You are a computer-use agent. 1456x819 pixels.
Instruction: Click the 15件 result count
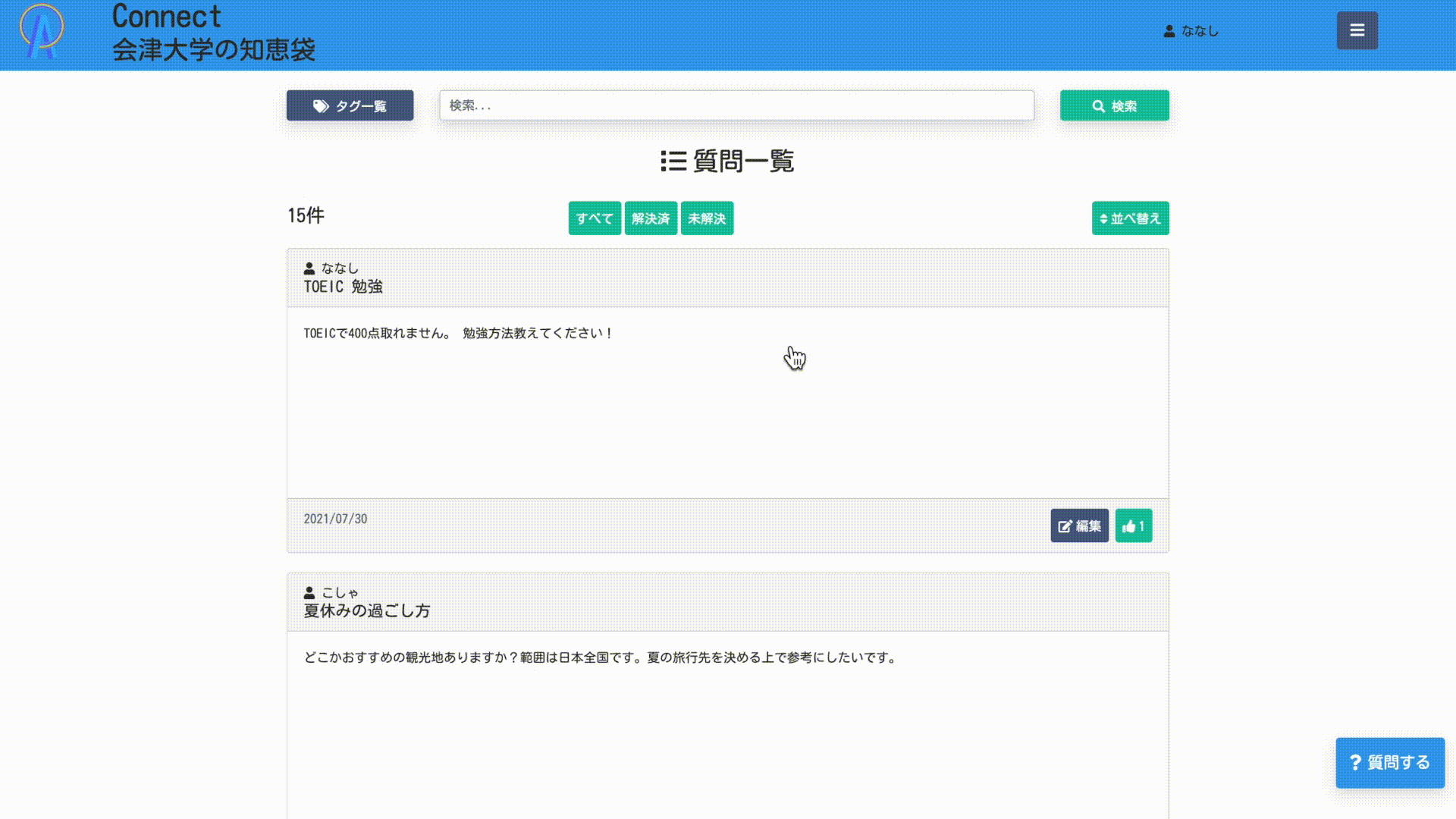306,215
